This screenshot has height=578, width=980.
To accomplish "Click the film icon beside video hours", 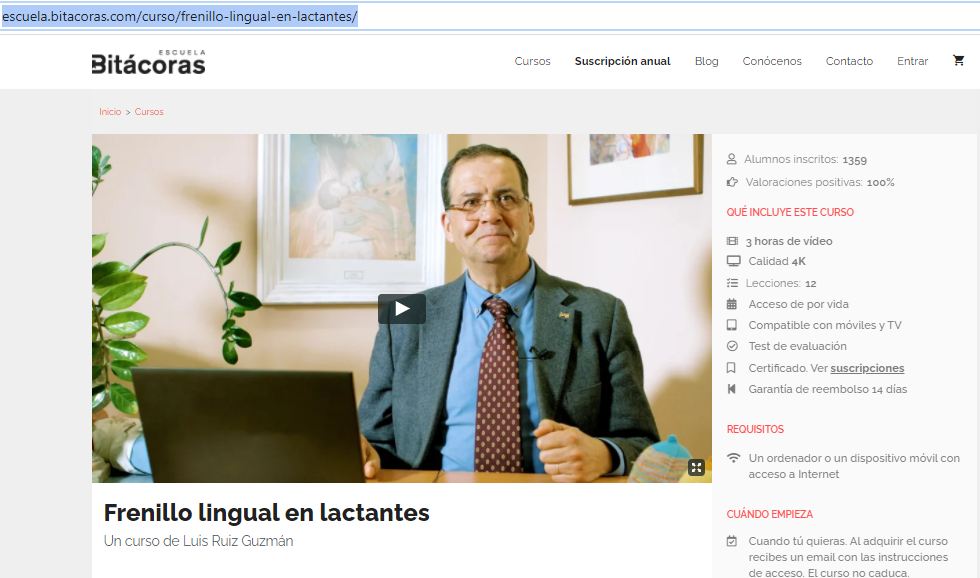I will point(732,241).
